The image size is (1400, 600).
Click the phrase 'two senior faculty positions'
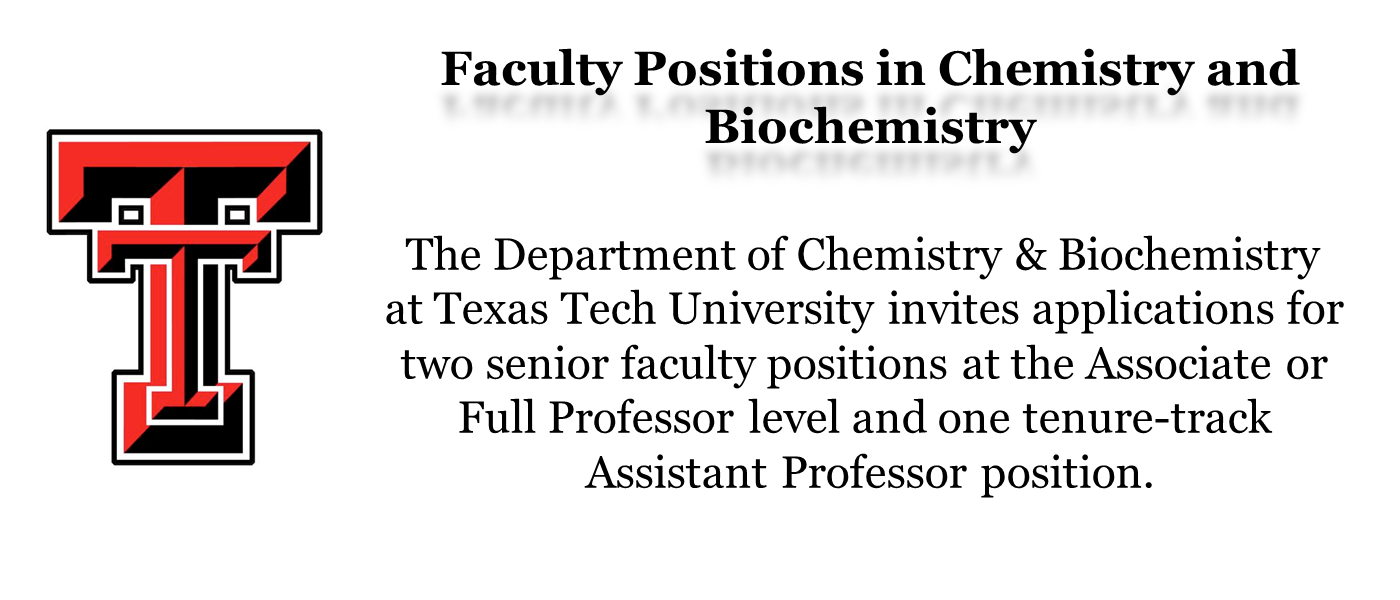(674, 366)
